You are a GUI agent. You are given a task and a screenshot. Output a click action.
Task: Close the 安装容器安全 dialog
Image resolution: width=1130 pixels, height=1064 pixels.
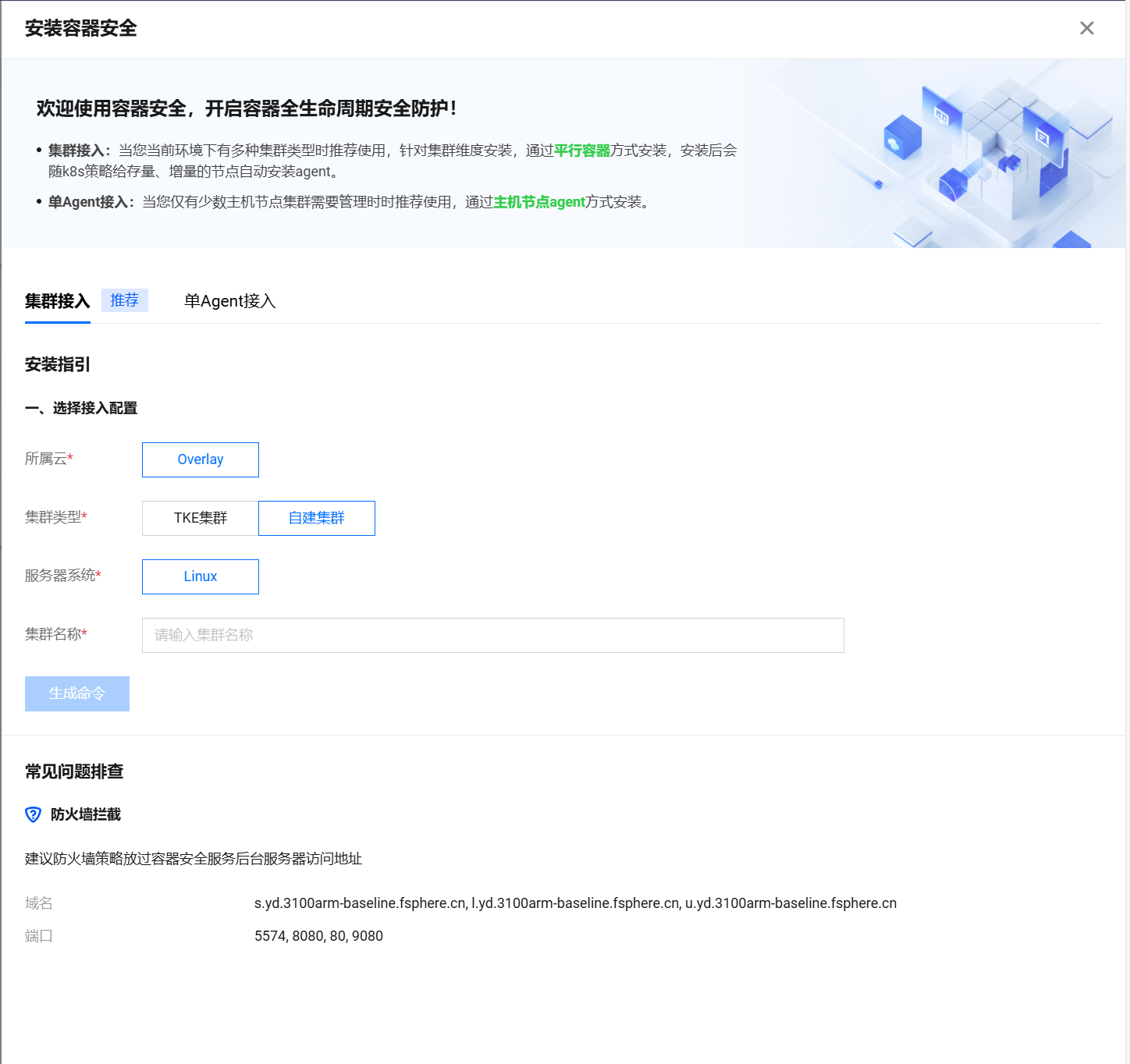click(1086, 28)
